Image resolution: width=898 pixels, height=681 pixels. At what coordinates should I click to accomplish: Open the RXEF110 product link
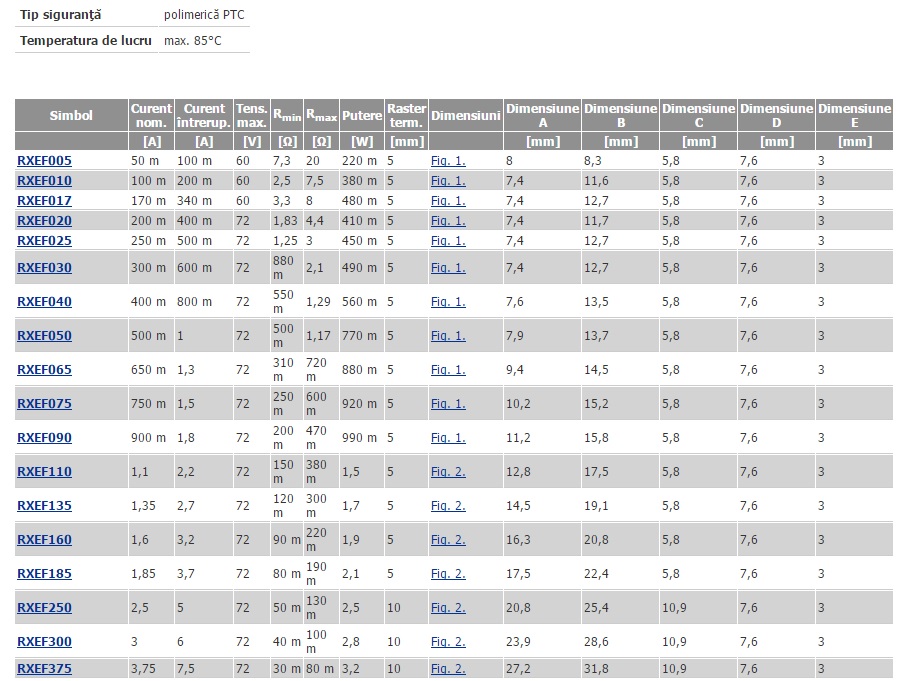pos(44,472)
